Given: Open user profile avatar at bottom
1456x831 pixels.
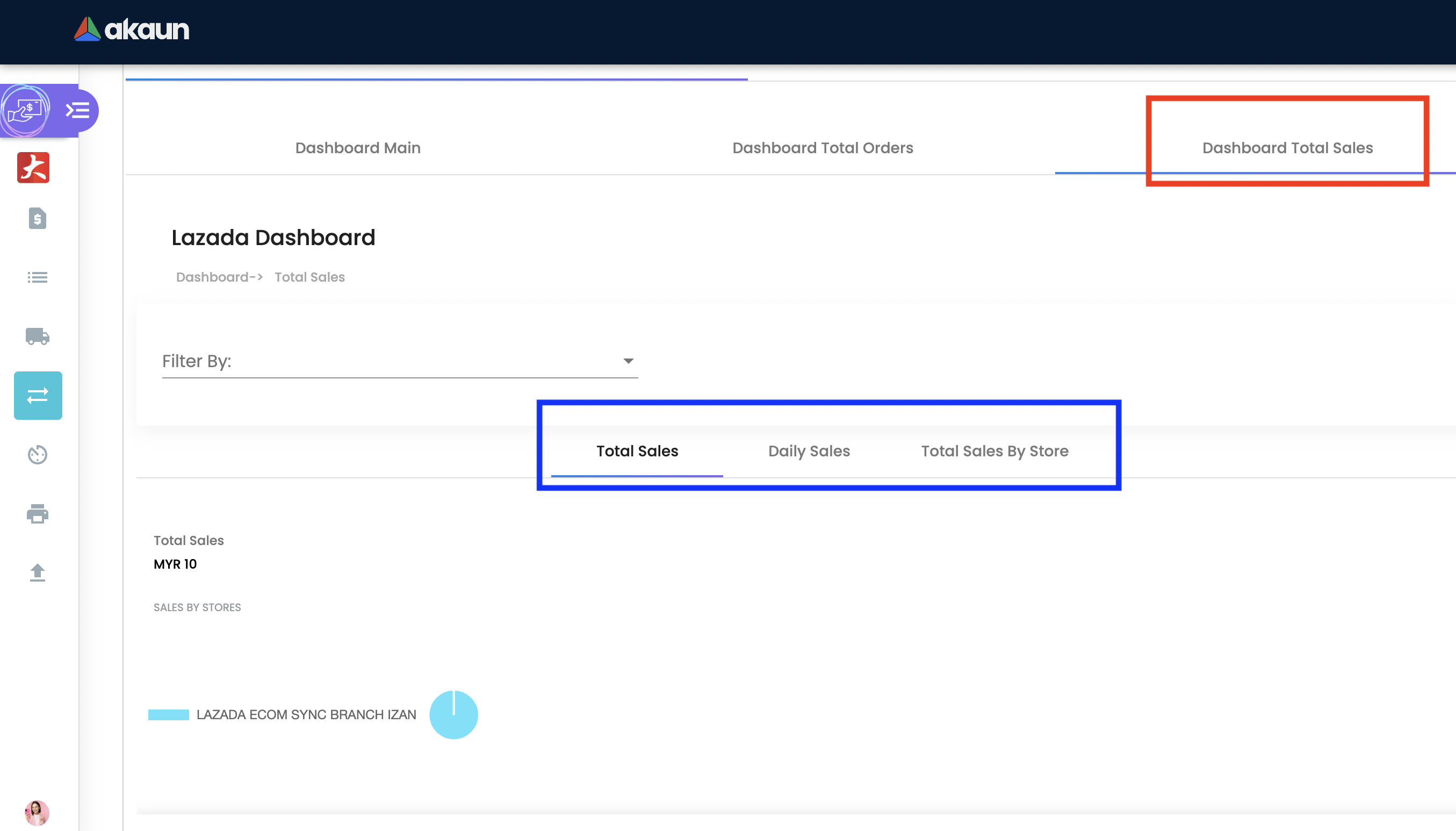Looking at the screenshot, I should (x=37, y=812).
